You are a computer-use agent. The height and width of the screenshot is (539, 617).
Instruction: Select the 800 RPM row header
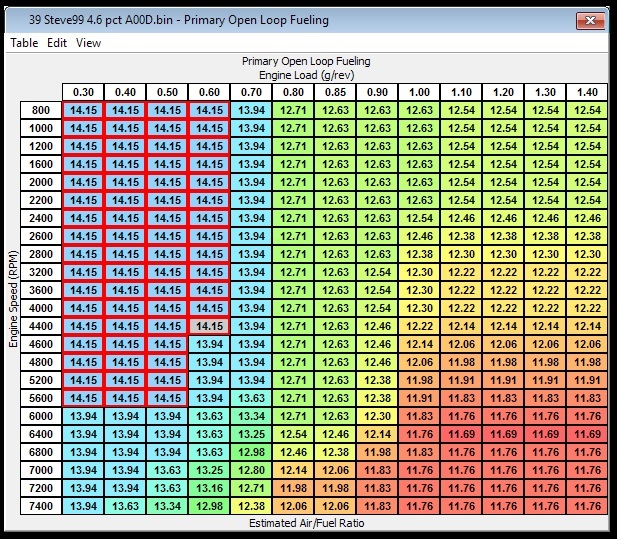40,110
